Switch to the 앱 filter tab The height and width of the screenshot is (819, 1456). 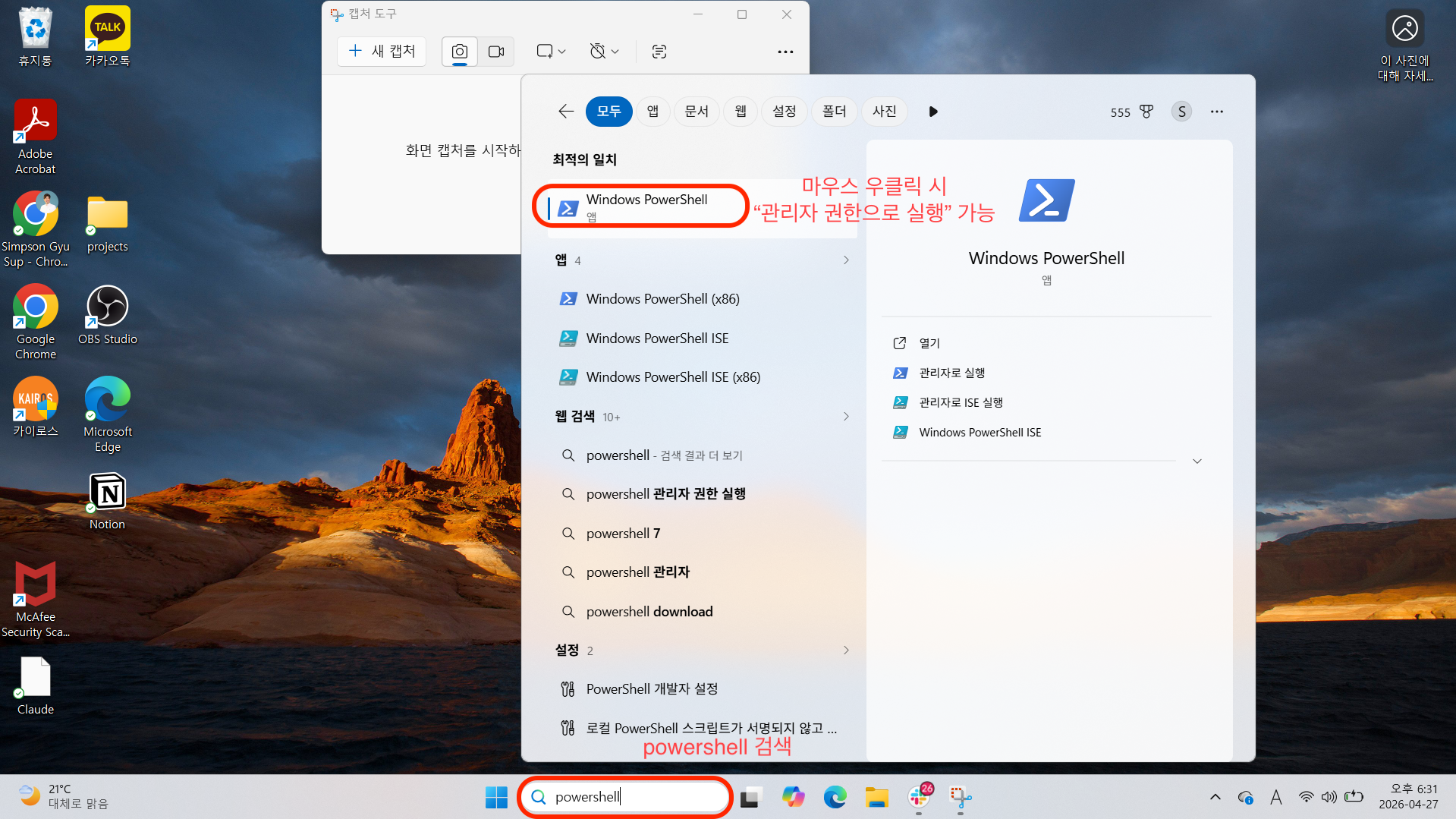pos(652,111)
